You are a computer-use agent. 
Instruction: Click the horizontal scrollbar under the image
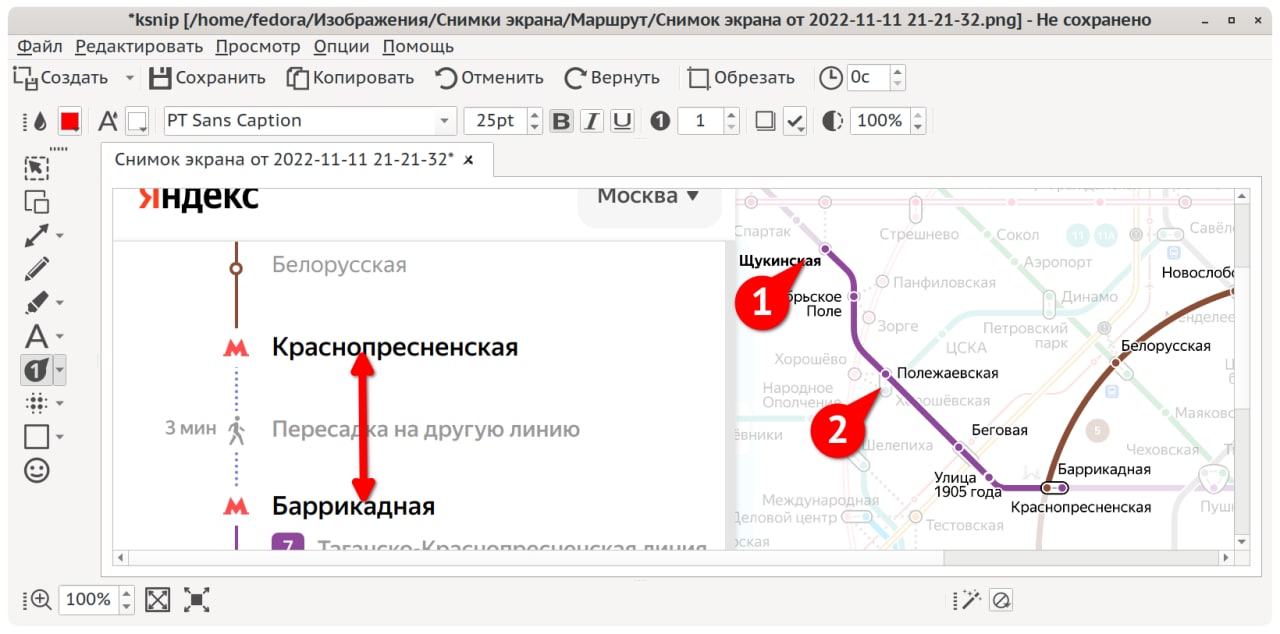coord(675,558)
